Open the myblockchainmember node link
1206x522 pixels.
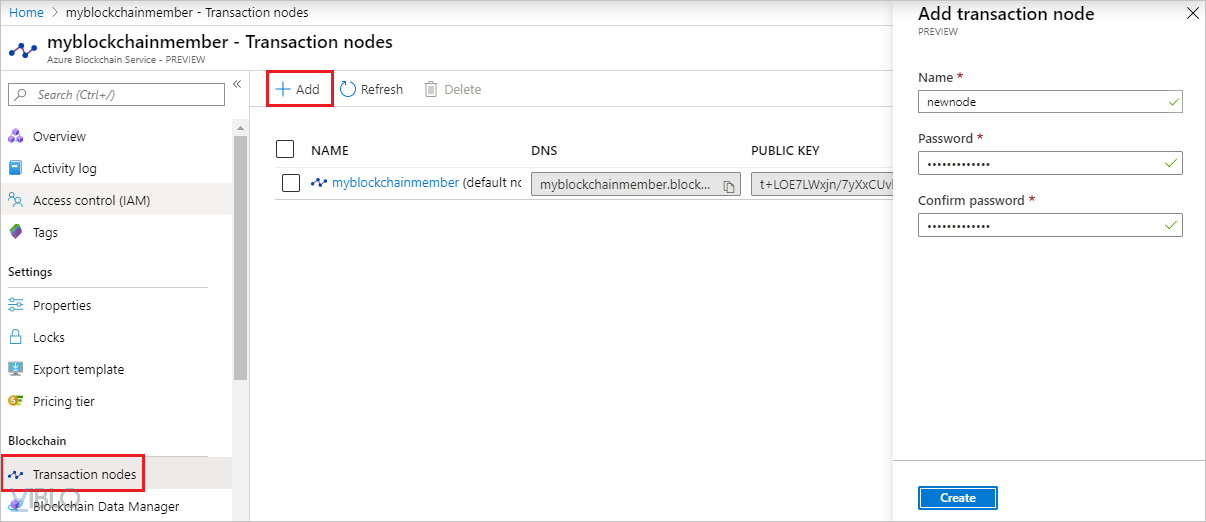[x=395, y=183]
